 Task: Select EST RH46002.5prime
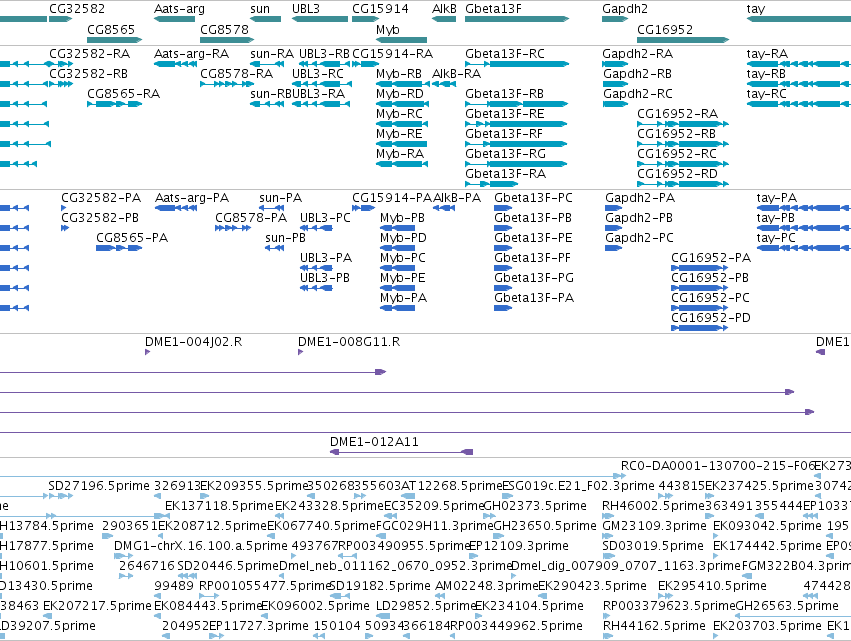click(x=653, y=506)
